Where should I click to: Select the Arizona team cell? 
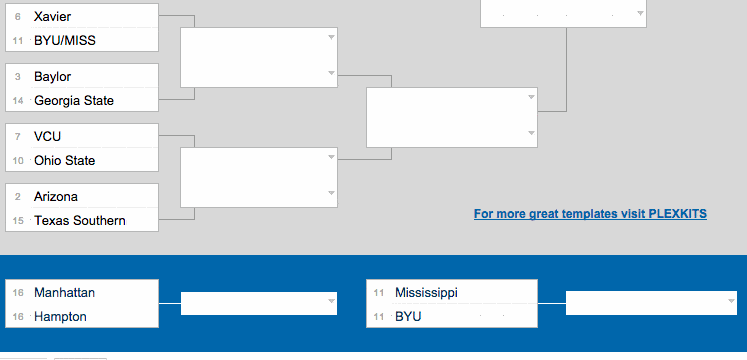pos(82,196)
